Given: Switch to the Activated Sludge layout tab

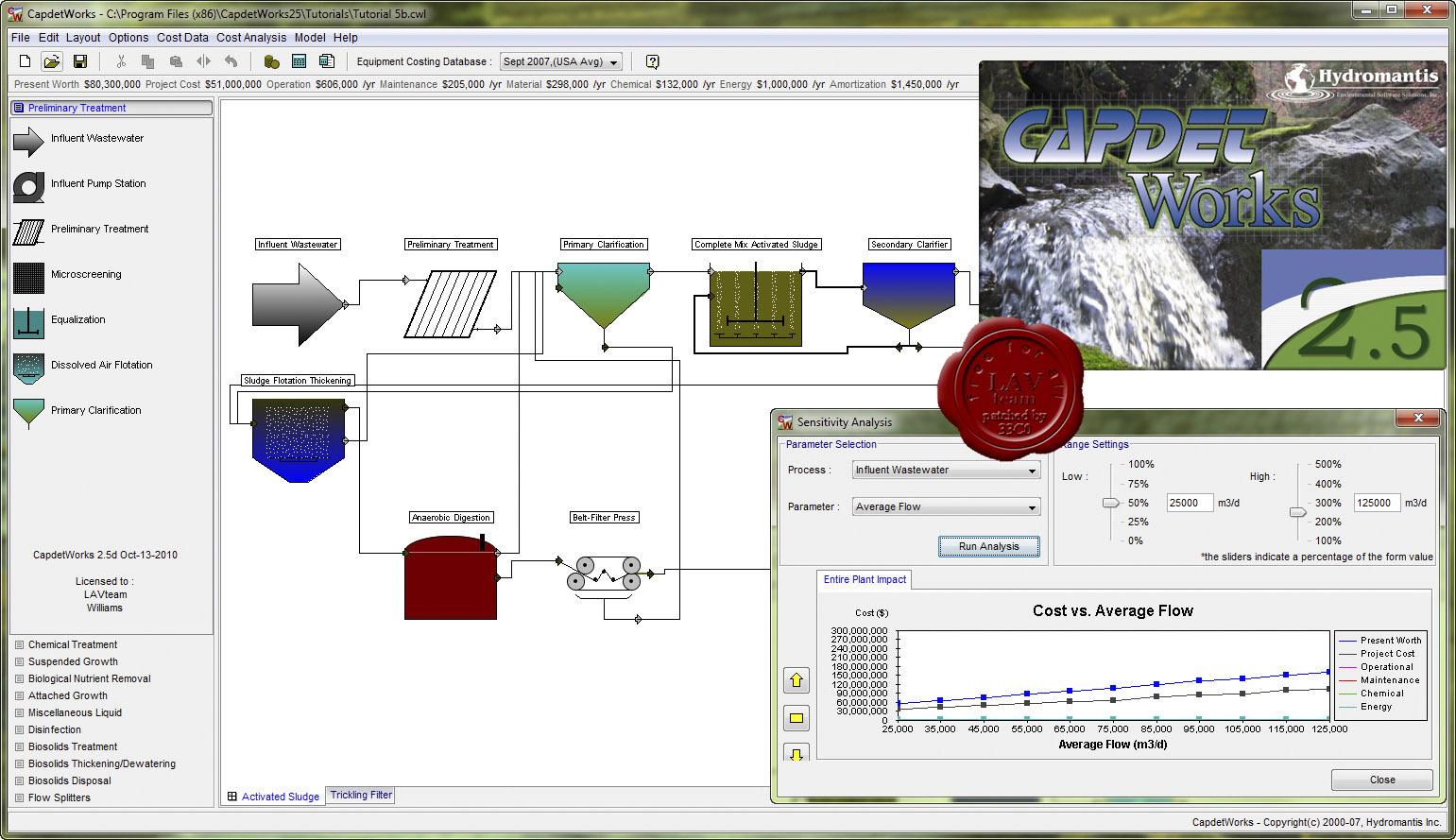Looking at the screenshot, I should [274, 797].
